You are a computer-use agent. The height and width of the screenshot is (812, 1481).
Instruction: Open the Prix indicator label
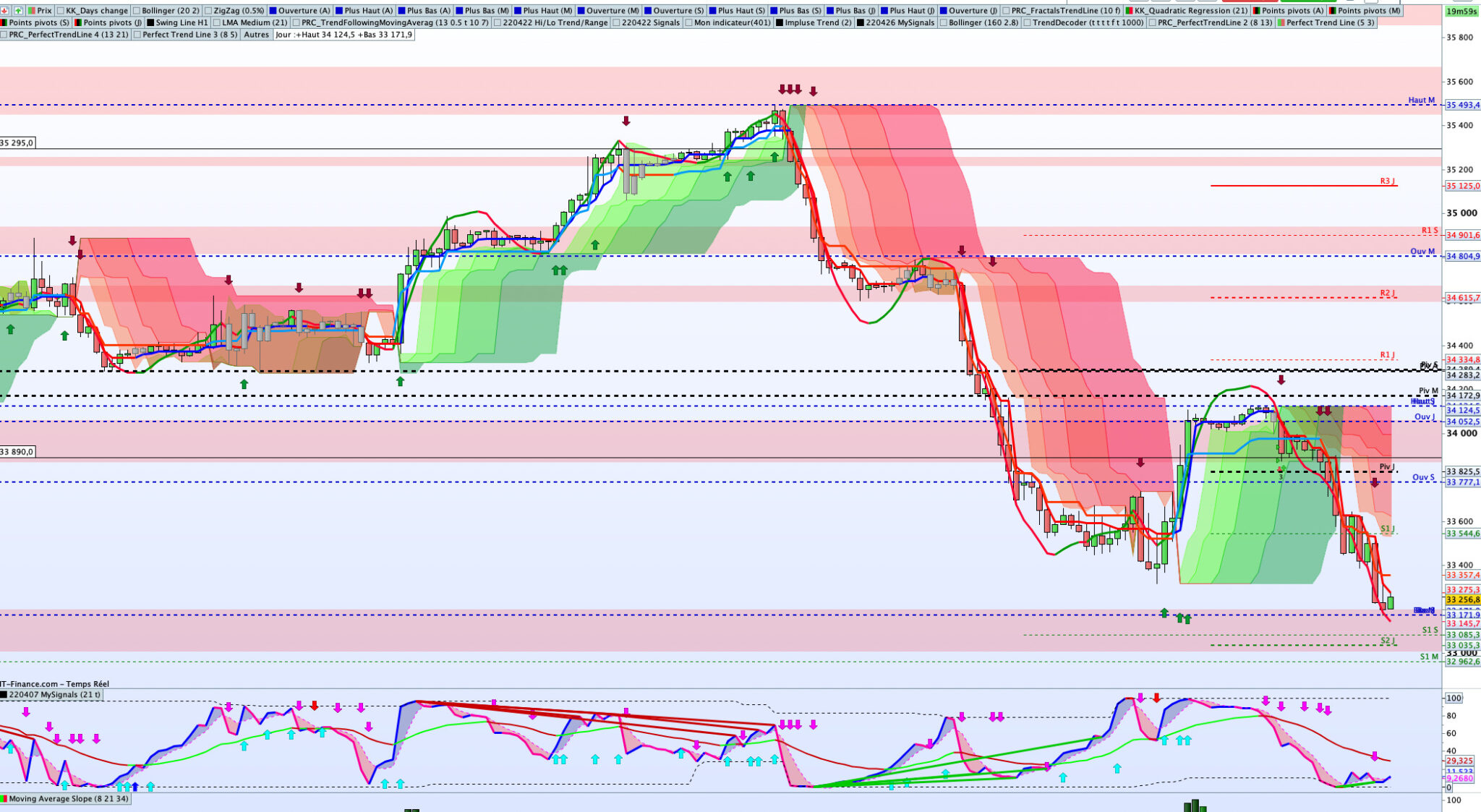click(44, 11)
